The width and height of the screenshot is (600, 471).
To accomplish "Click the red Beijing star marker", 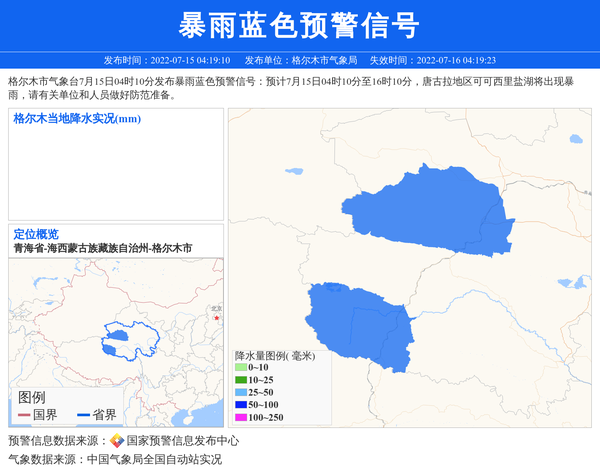I will tap(215, 318).
